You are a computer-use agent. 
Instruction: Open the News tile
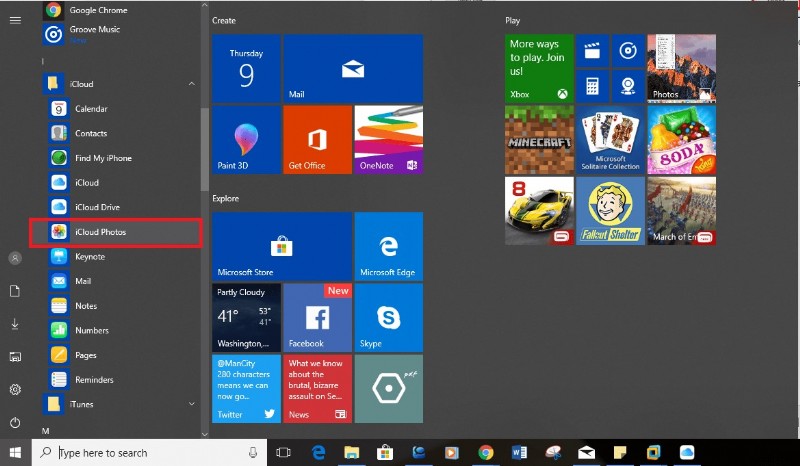[317, 389]
